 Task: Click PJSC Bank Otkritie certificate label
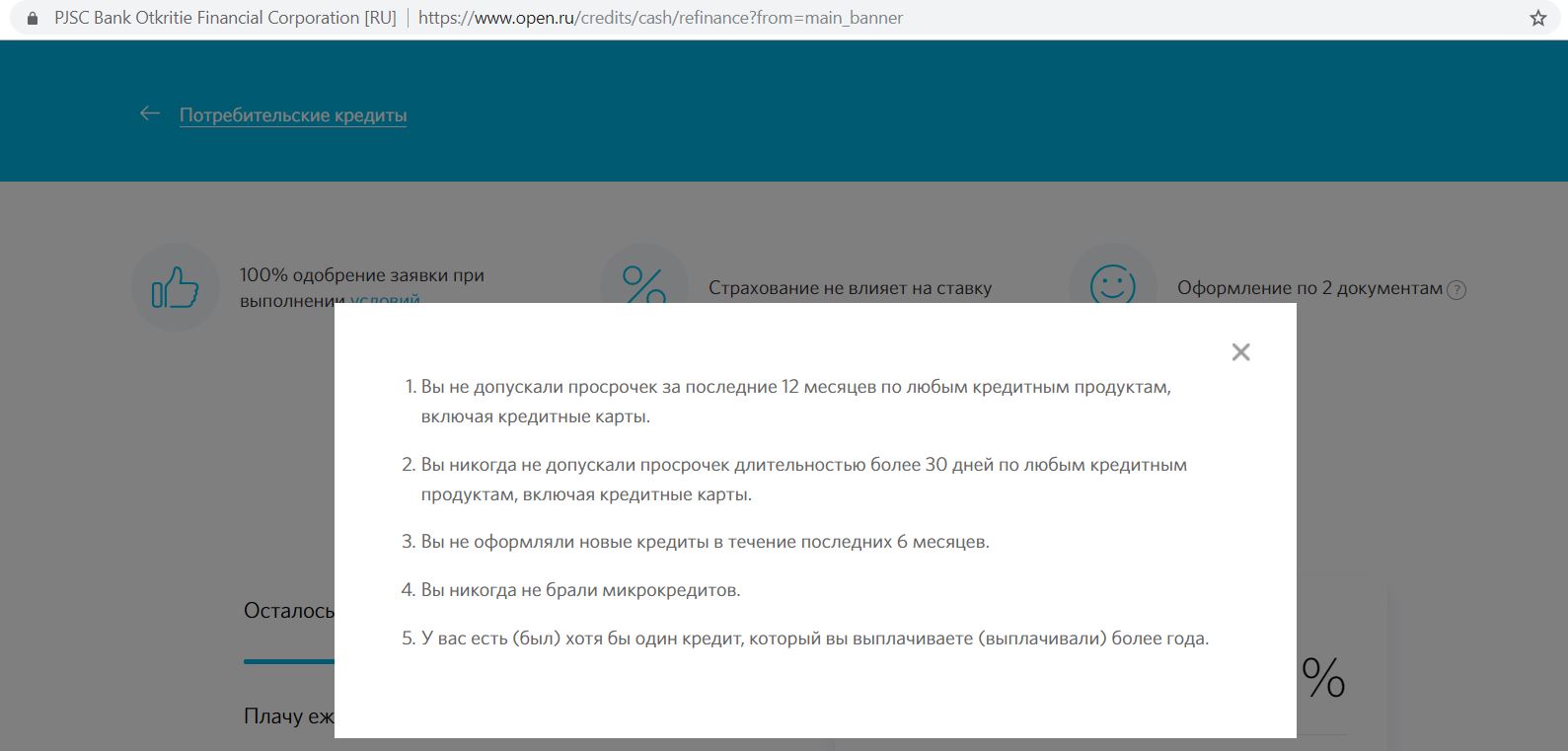pos(225,18)
